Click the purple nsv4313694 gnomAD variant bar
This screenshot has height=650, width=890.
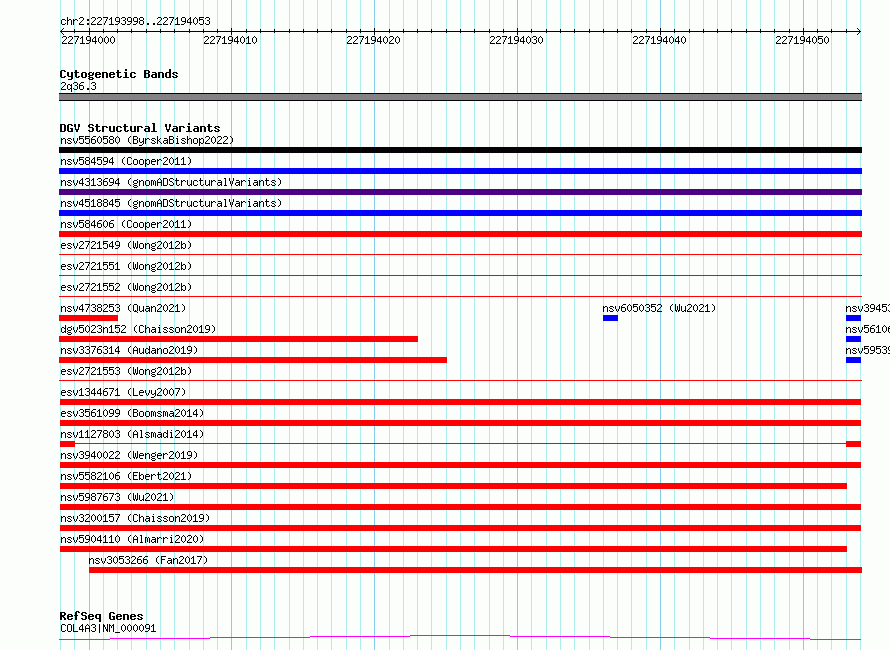[460, 192]
